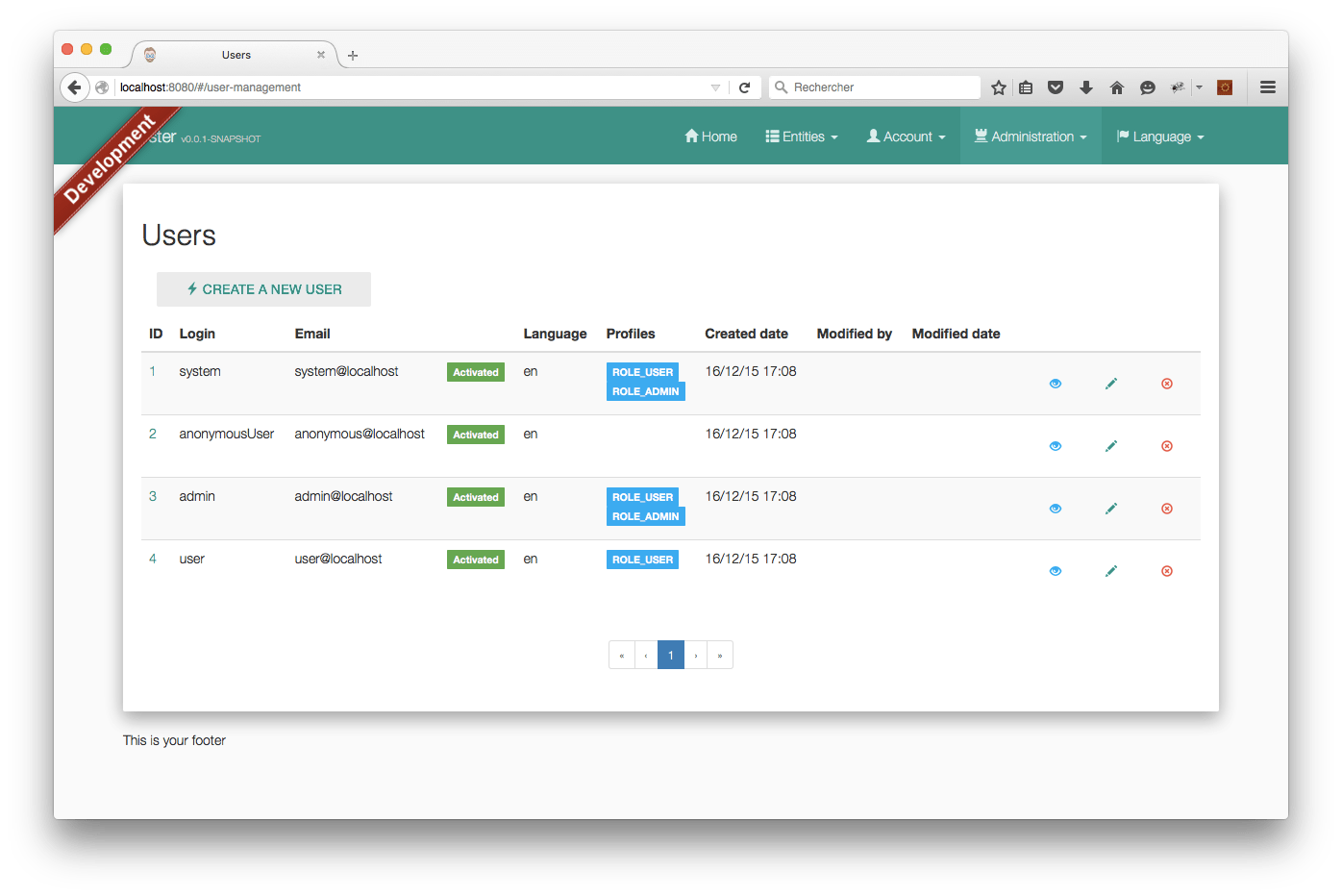Delete the system user with red cross icon
The width and height of the screenshot is (1342, 896).
point(1166,383)
